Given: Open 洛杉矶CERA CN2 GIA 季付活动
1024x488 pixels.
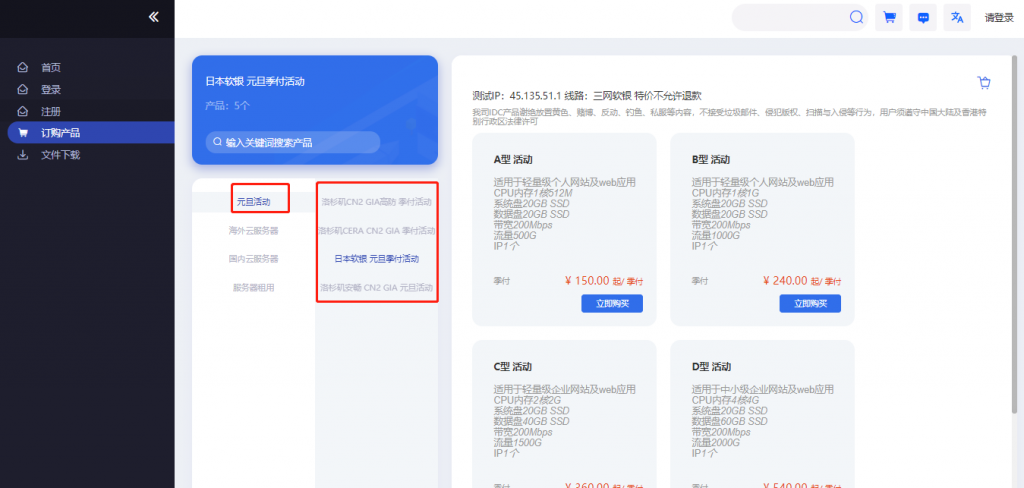Looking at the screenshot, I should tap(377, 231).
